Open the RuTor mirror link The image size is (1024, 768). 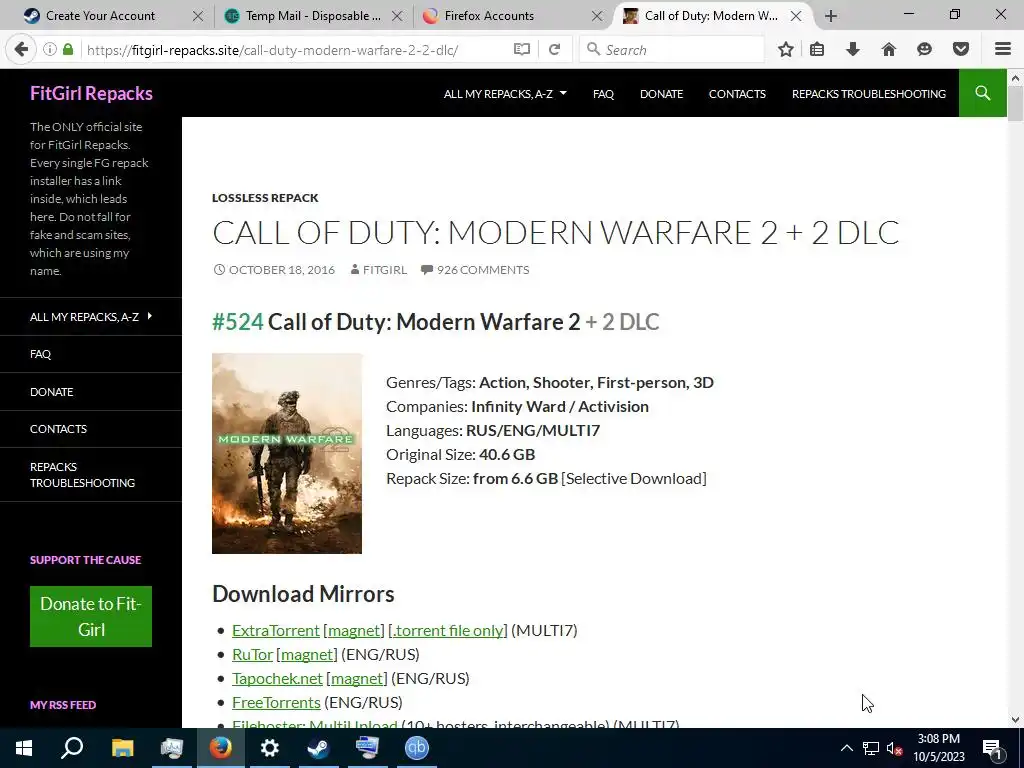(x=252, y=654)
